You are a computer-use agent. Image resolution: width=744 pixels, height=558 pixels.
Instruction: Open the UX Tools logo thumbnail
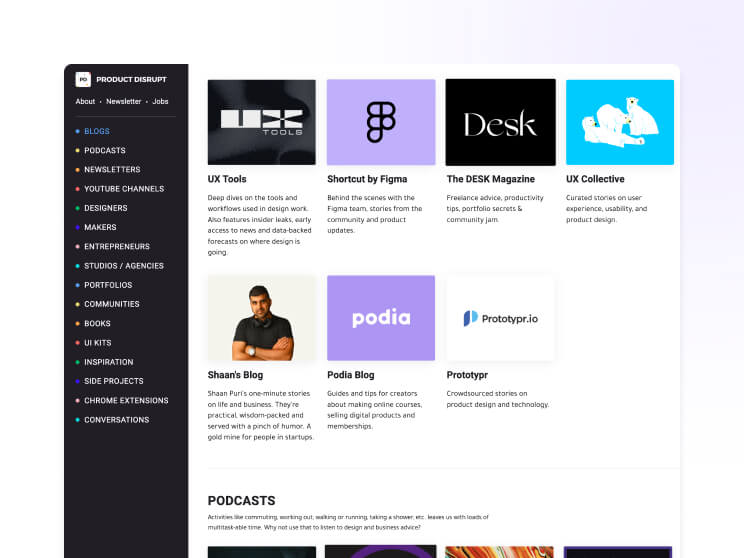click(x=261, y=122)
